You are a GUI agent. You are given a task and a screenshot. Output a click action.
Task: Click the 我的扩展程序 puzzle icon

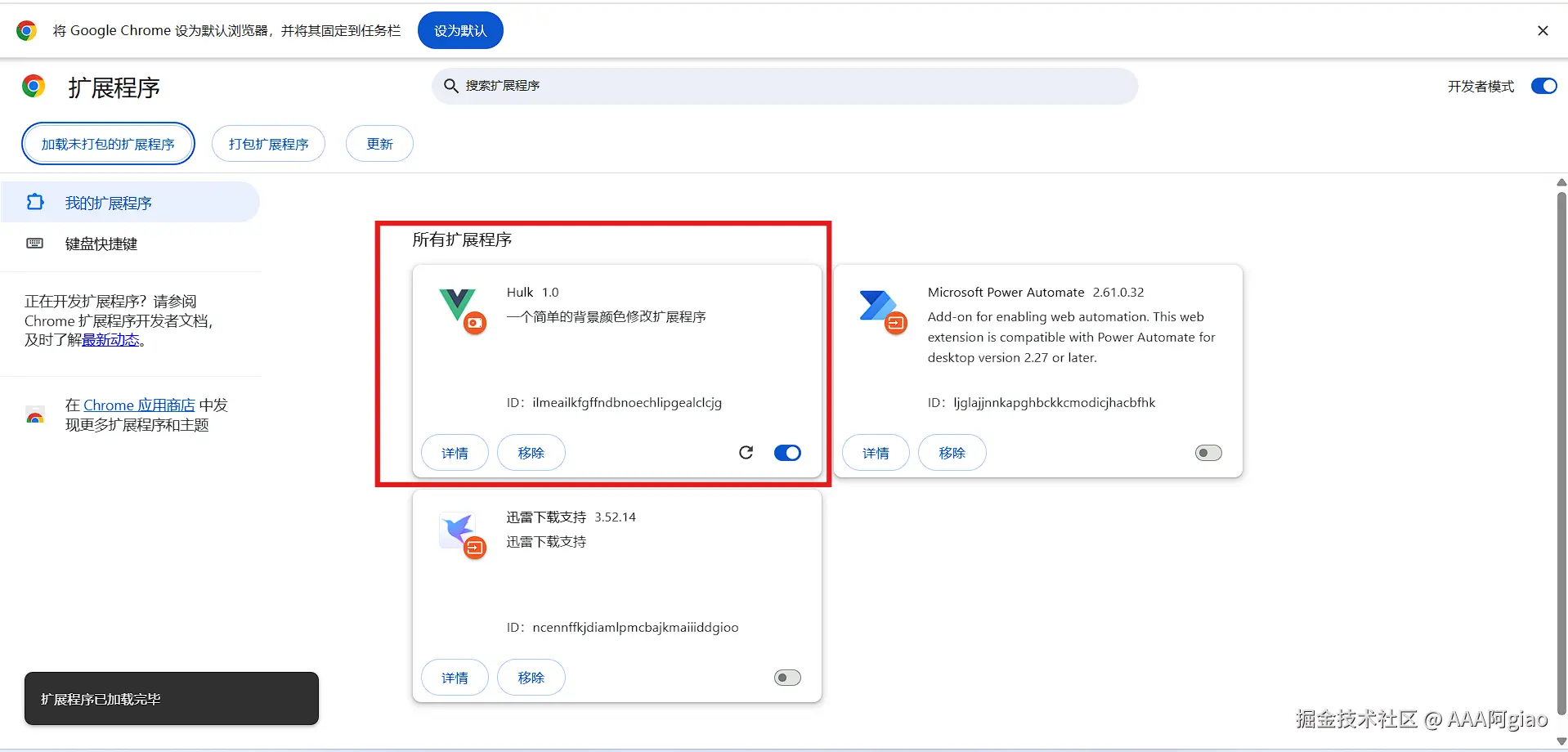[35, 202]
